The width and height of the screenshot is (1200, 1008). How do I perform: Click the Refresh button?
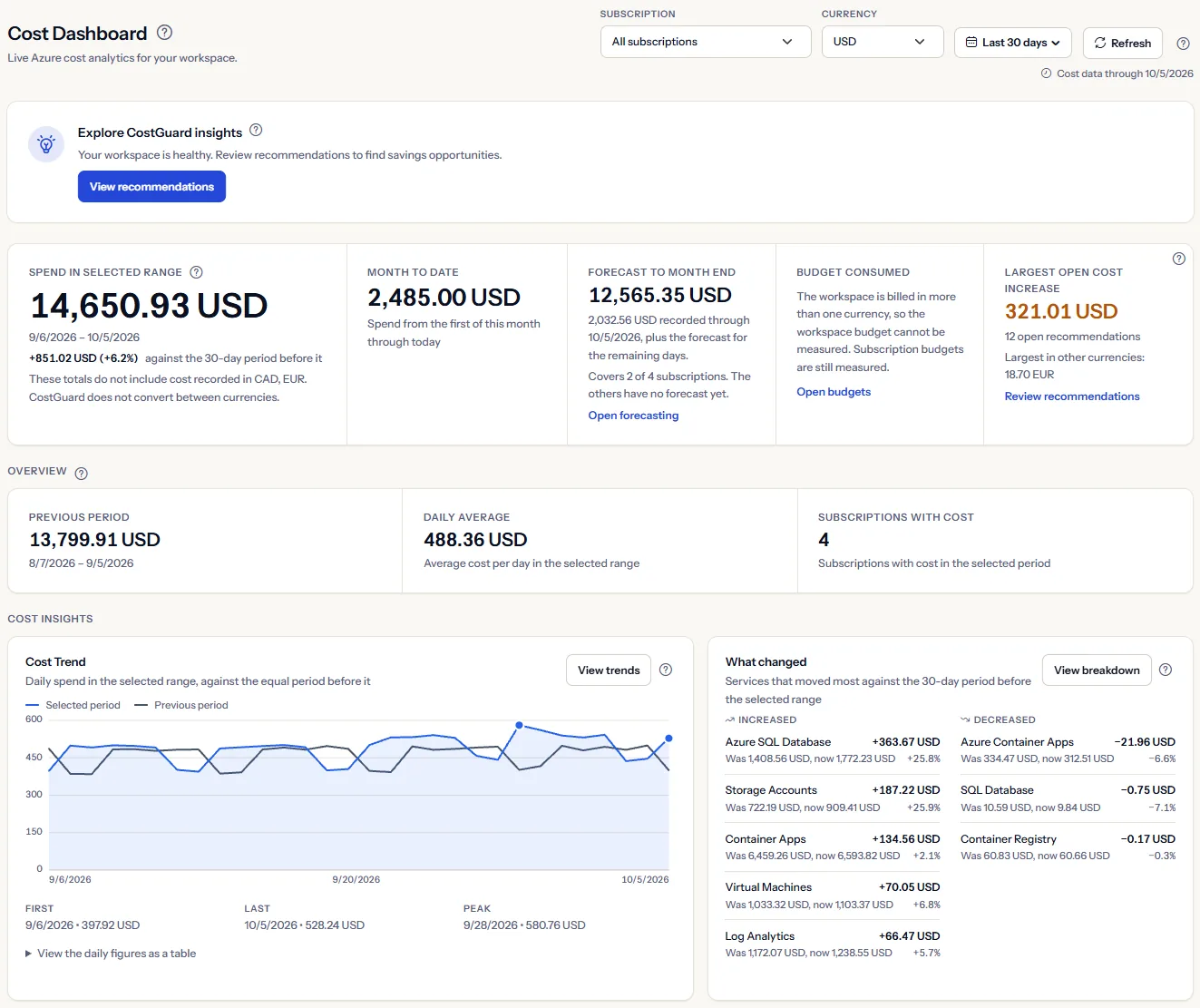tap(1123, 43)
